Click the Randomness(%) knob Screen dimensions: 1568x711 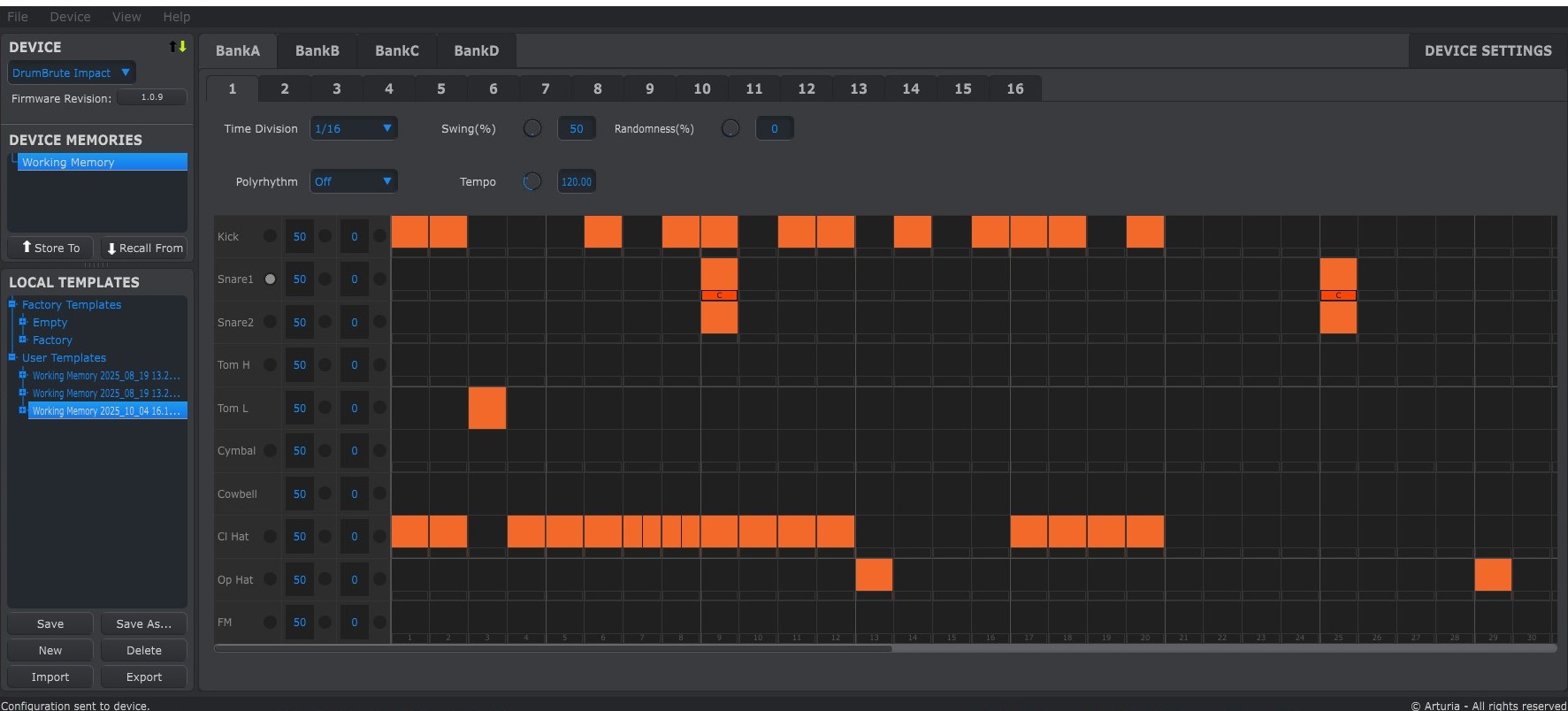730,129
